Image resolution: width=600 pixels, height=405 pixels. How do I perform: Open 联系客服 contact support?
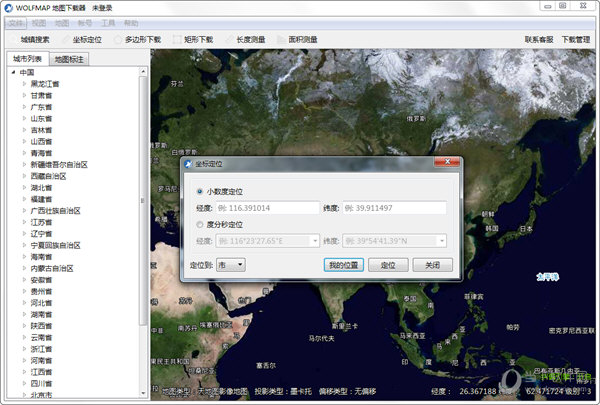539,39
